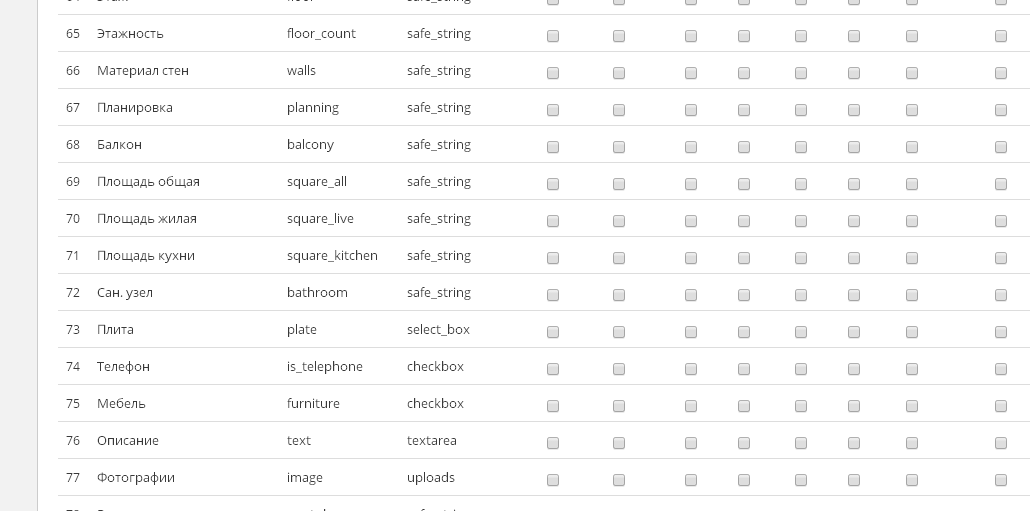Click the Площадь общая field name
1030x511 pixels.
148,182
